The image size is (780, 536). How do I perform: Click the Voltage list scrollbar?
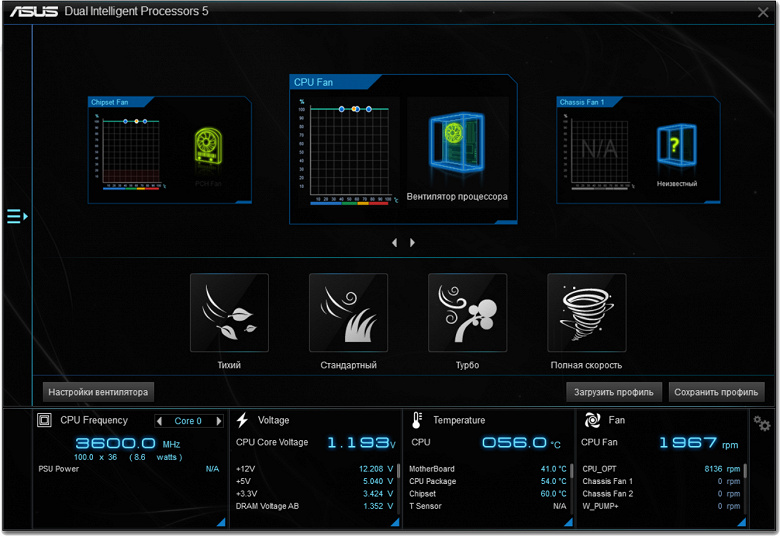click(x=398, y=470)
